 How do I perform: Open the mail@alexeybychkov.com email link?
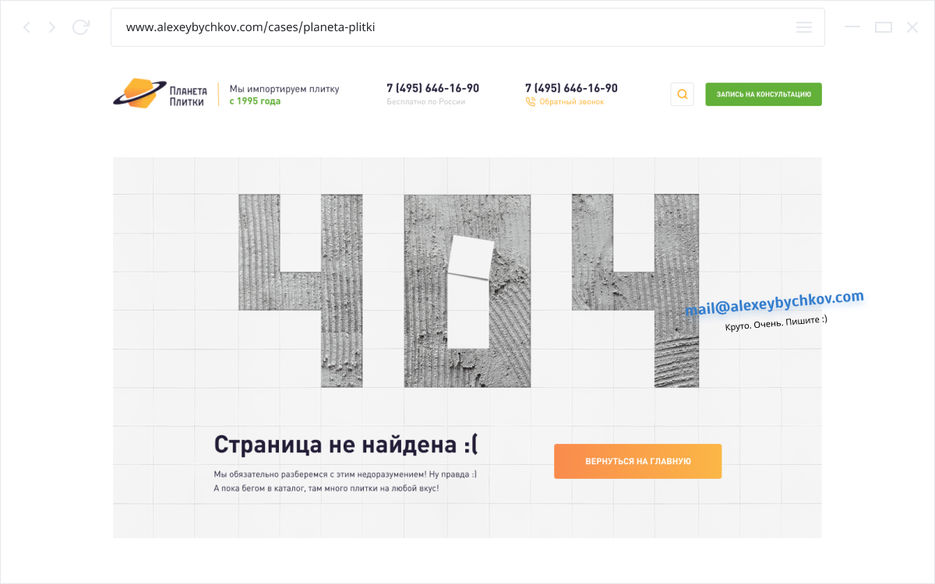coord(774,303)
